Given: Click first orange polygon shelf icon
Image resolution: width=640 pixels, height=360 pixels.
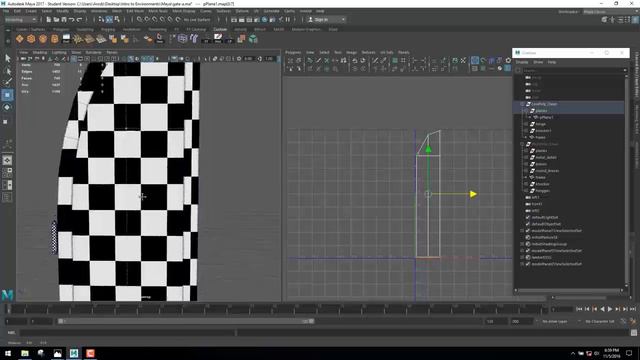Looking at the screenshot, I should [x=19, y=39].
